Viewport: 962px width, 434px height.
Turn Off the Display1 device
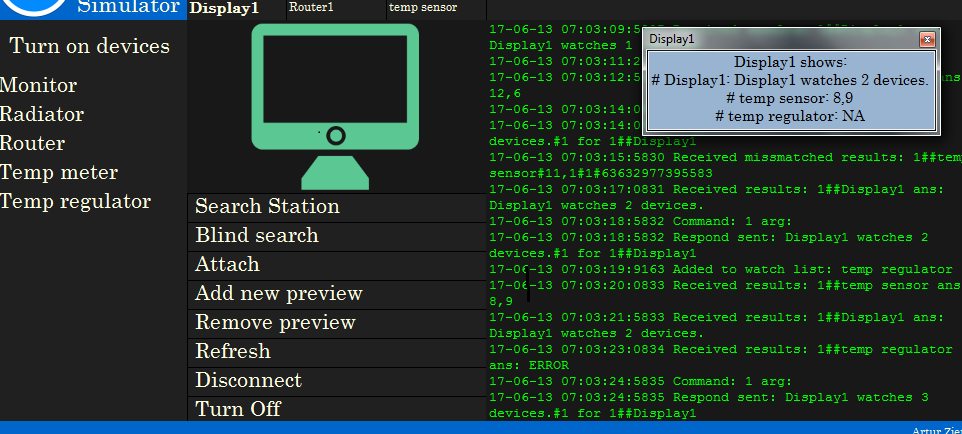(238, 409)
